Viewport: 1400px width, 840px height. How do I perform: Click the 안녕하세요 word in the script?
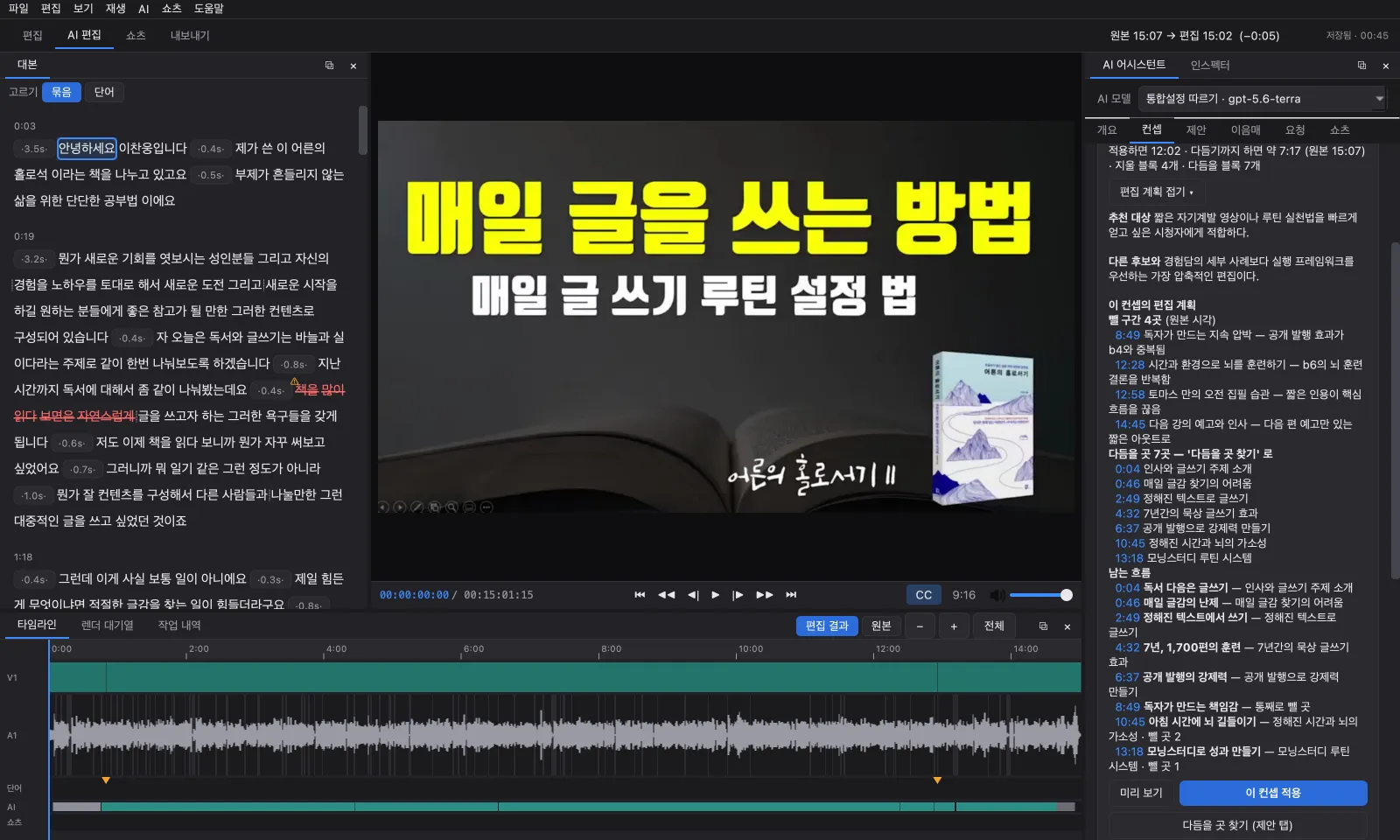coord(87,149)
